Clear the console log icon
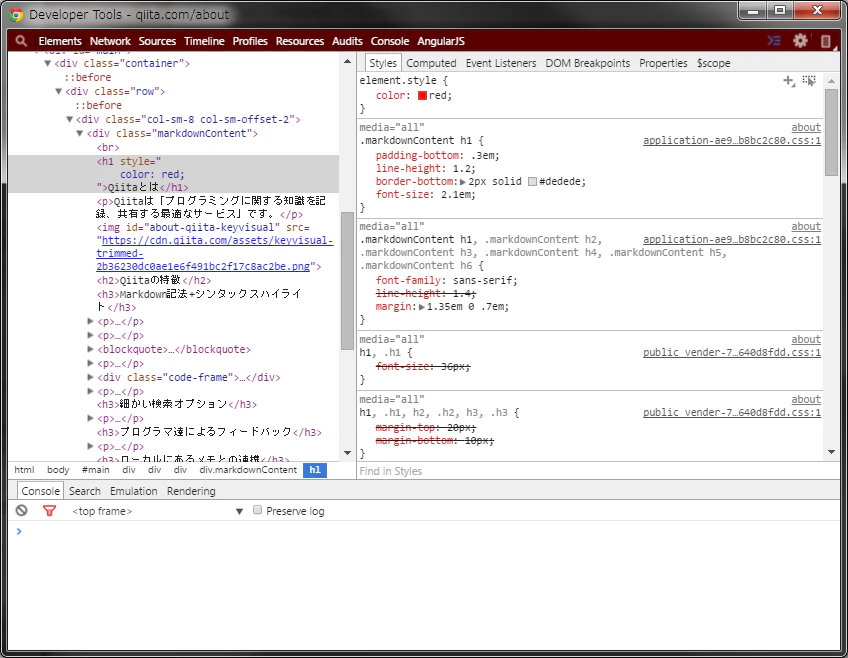 click(x=22, y=510)
